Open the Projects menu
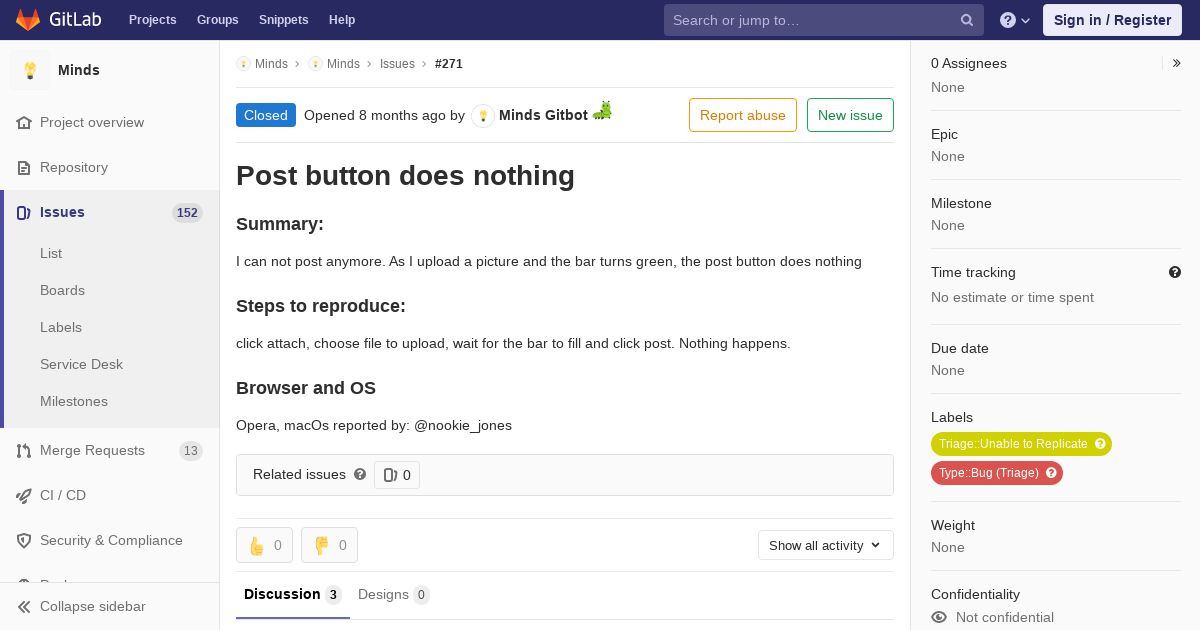Viewport: 1200px width, 630px height. [153, 20]
